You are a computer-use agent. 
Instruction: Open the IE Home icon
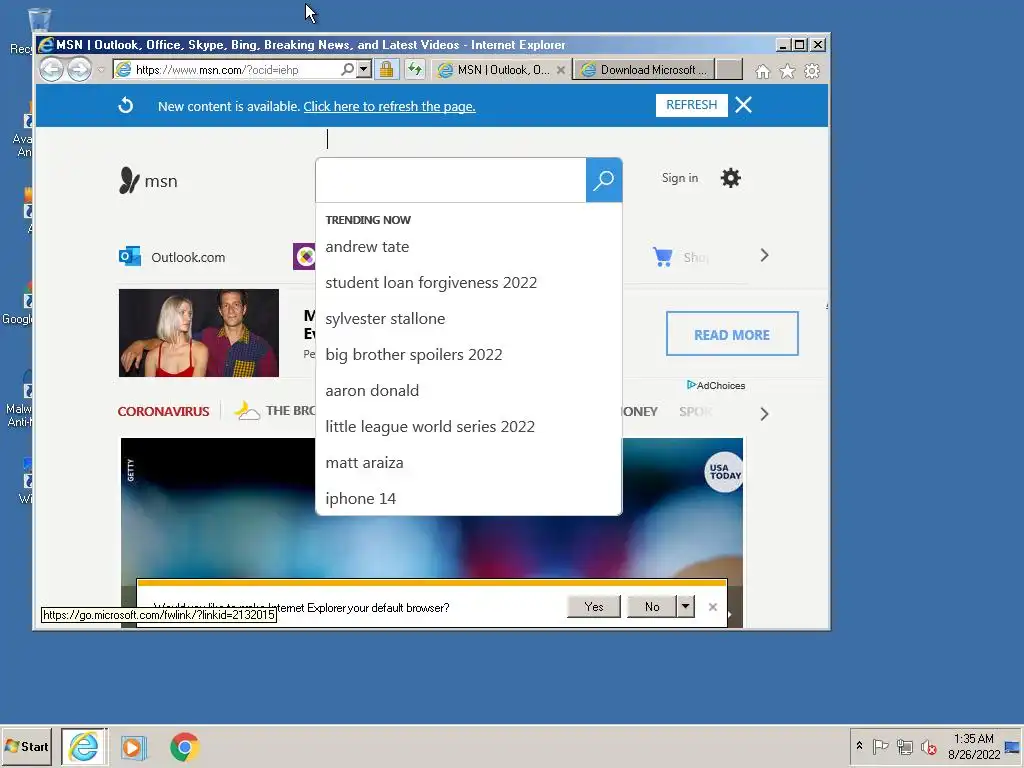point(763,71)
